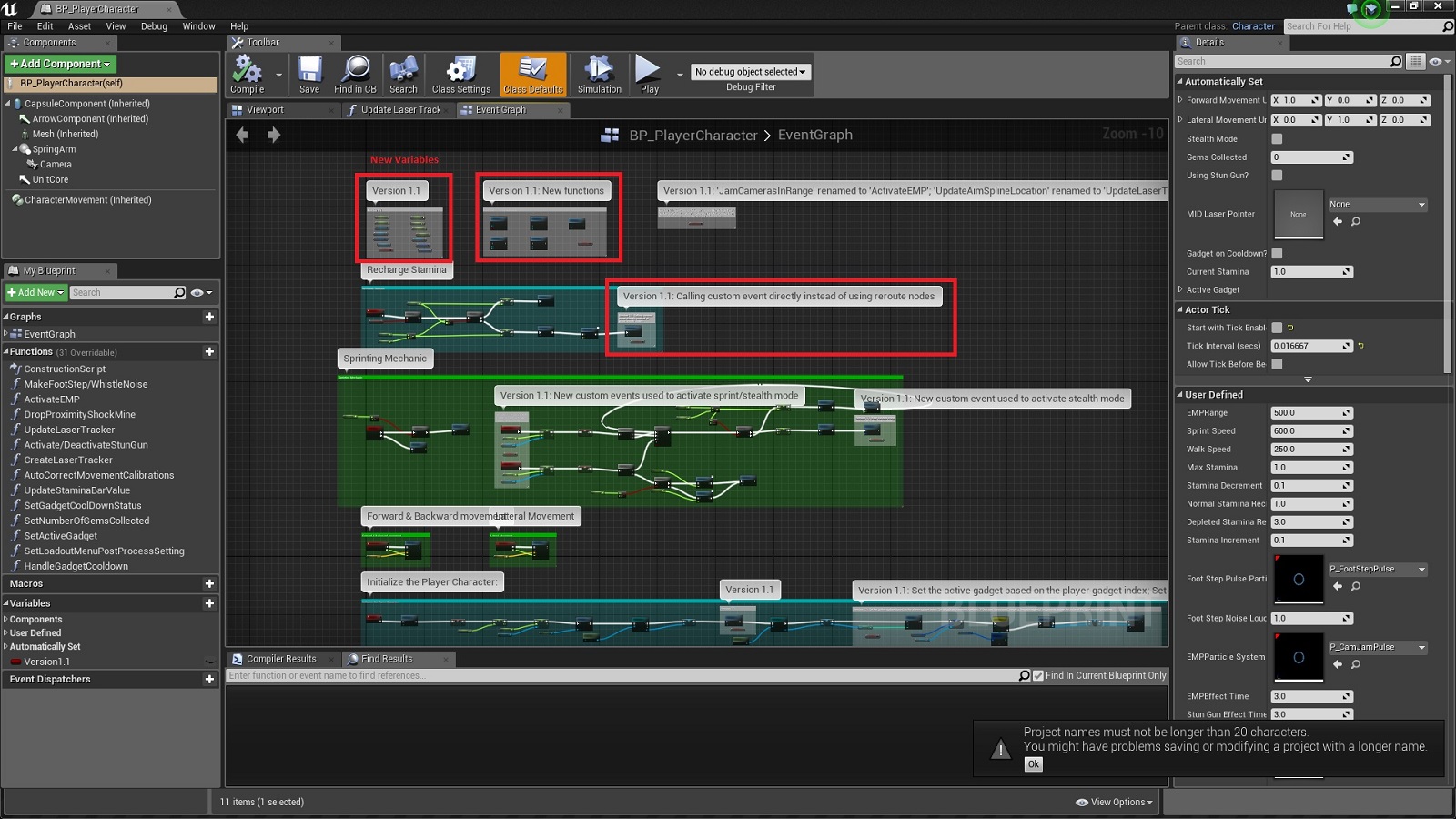
Task: Expand Active Gadget property
Action: coord(1180,289)
